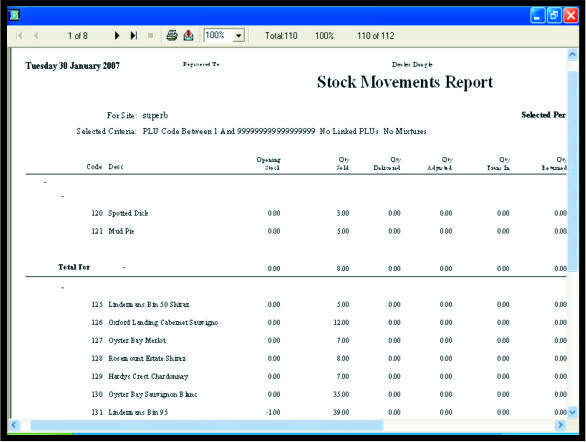Click code '120' in the Code column
Image resolution: width=586 pixels, height=442 pixels.
pos(97,213)
